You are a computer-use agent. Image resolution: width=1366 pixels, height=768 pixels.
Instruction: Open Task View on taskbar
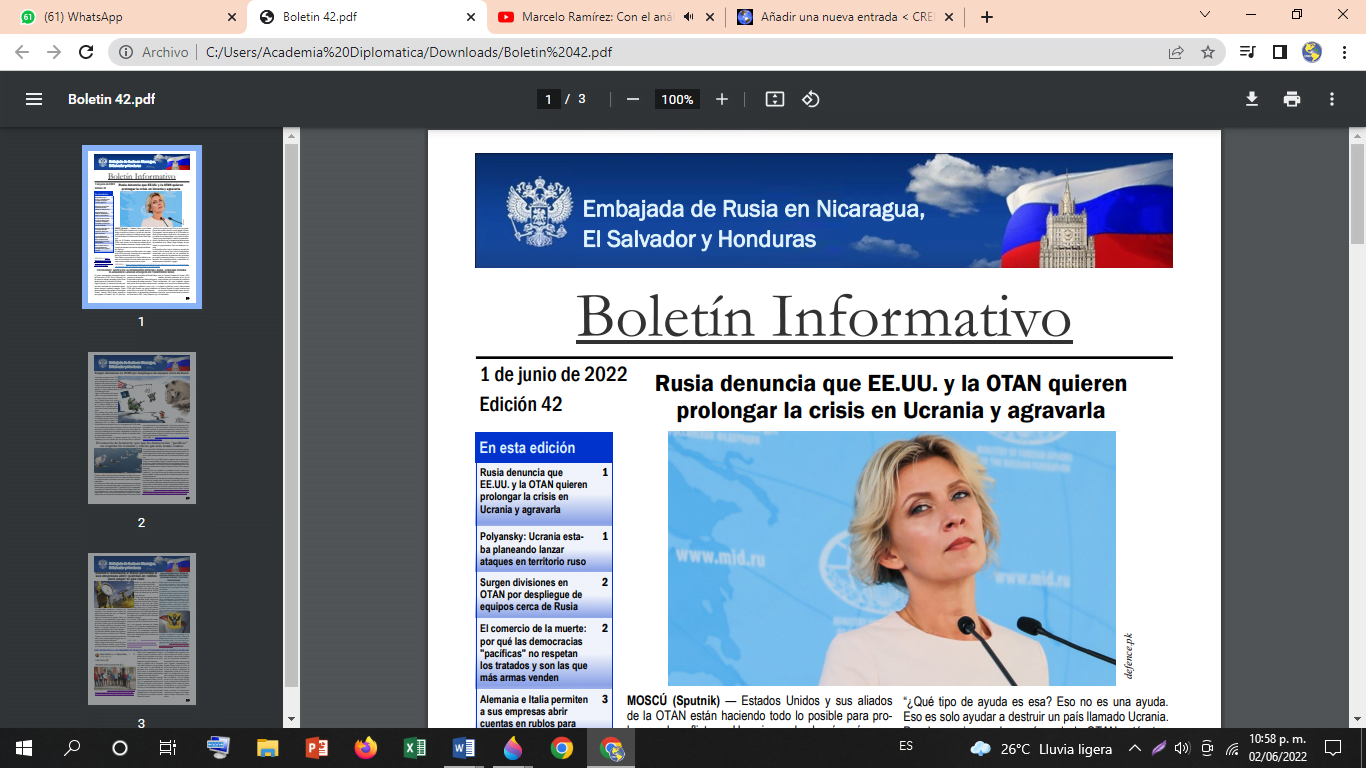click(x=168, y=748)
